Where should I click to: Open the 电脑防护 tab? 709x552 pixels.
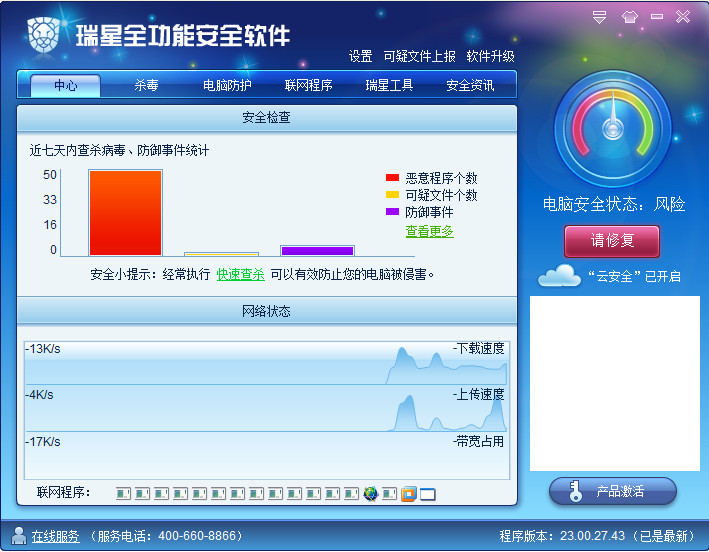[x=227, y=85]
